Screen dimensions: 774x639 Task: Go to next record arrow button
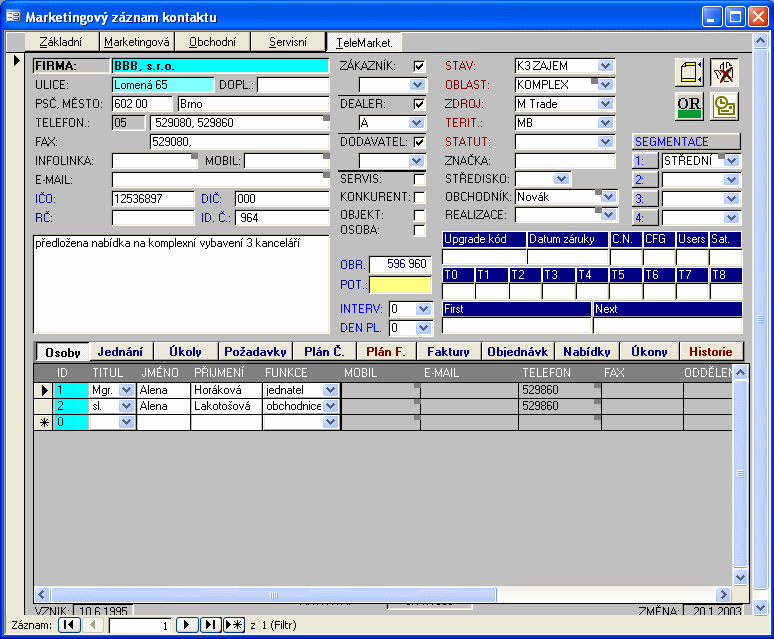[x=187, y=625]
